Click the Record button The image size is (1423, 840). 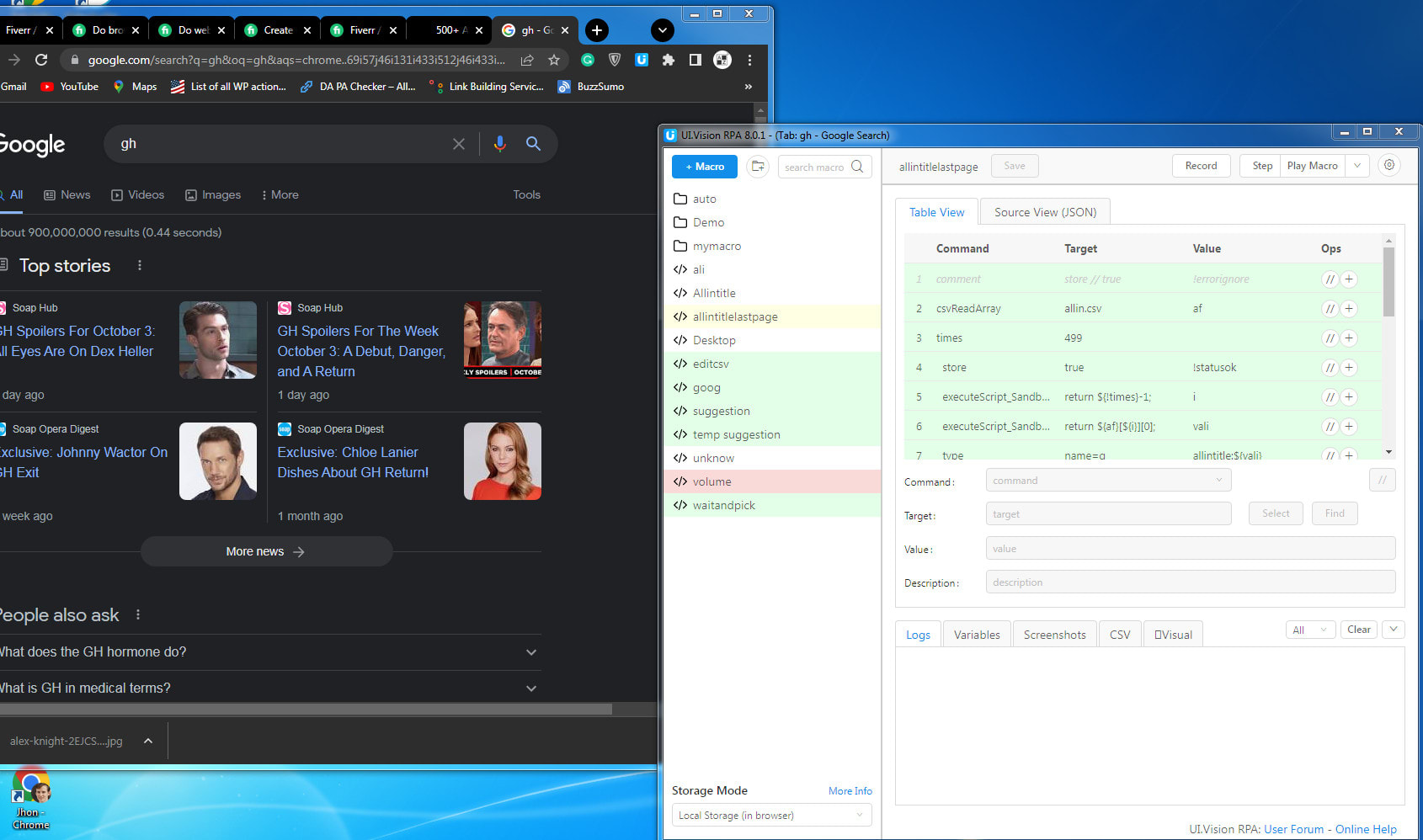click(1202, 165)
